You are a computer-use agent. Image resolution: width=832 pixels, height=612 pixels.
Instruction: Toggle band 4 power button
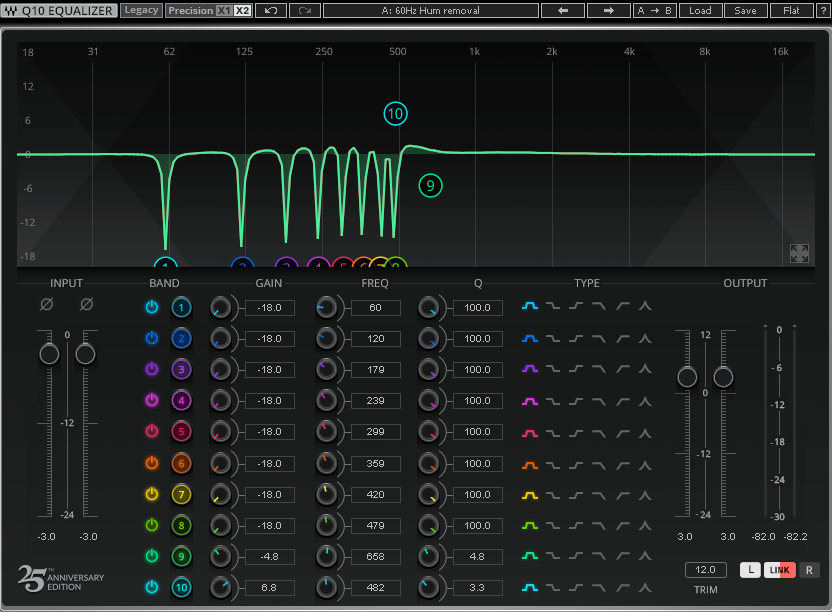(x=152, y=400)
